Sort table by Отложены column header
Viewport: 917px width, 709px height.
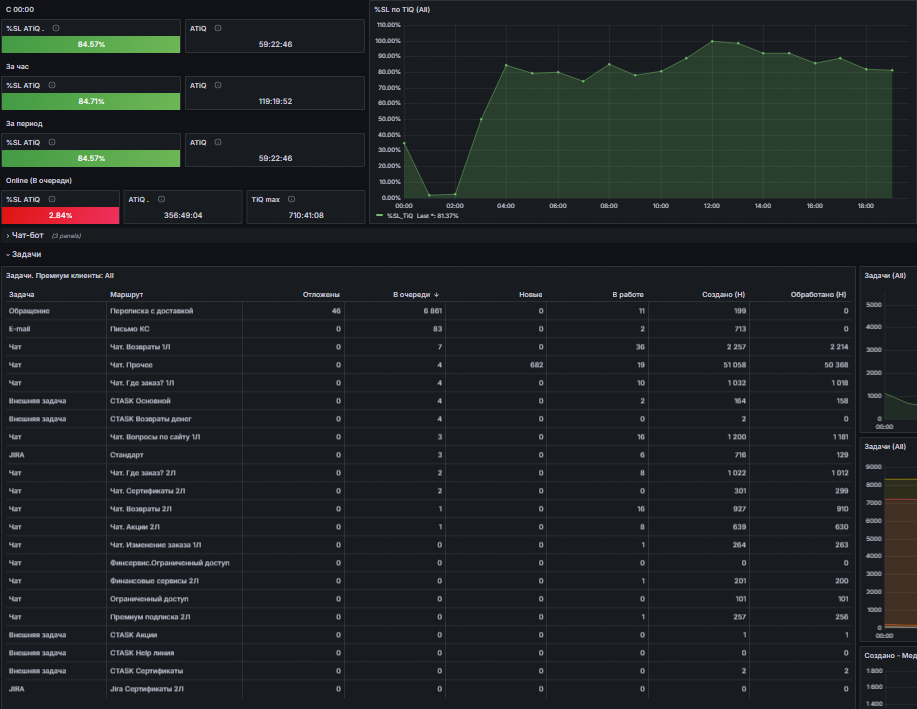tap(321, 295)
